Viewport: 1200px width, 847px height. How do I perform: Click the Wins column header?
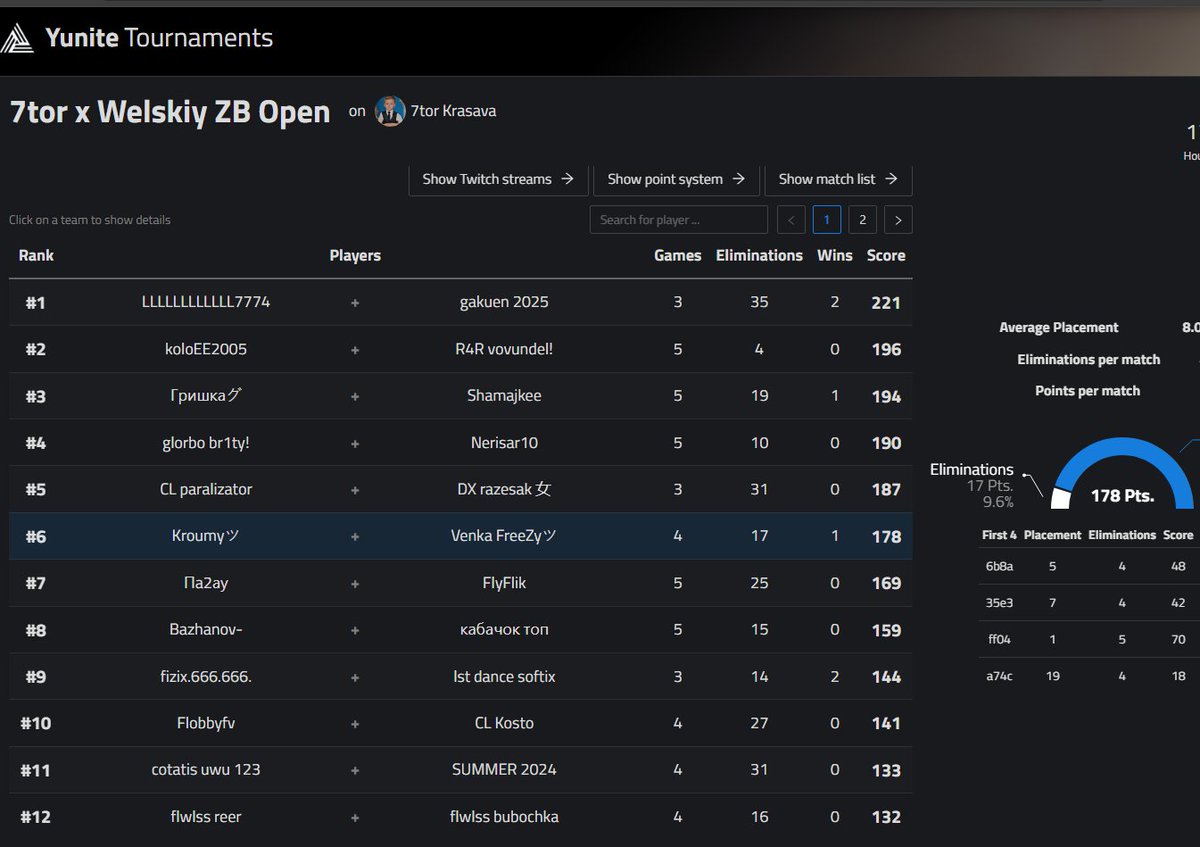coord(835,255)
